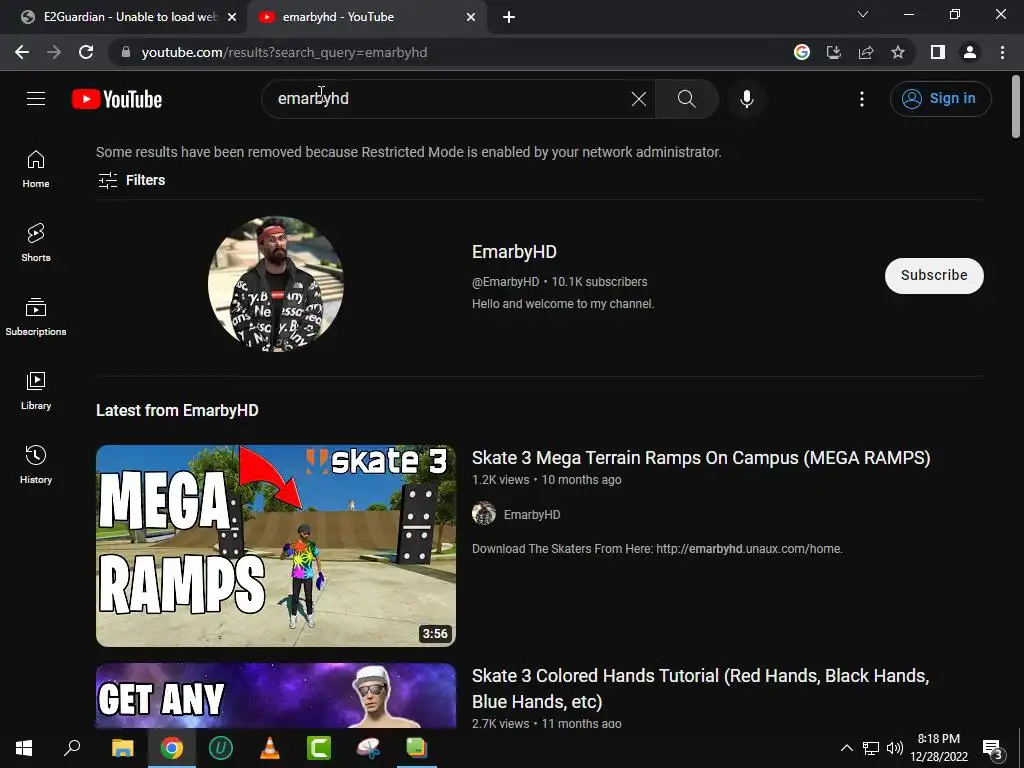Image resolution: width=1024 pixels, height=768 pixels.
Task: Open the volume control in the tray
Action: tap(895, 748)
